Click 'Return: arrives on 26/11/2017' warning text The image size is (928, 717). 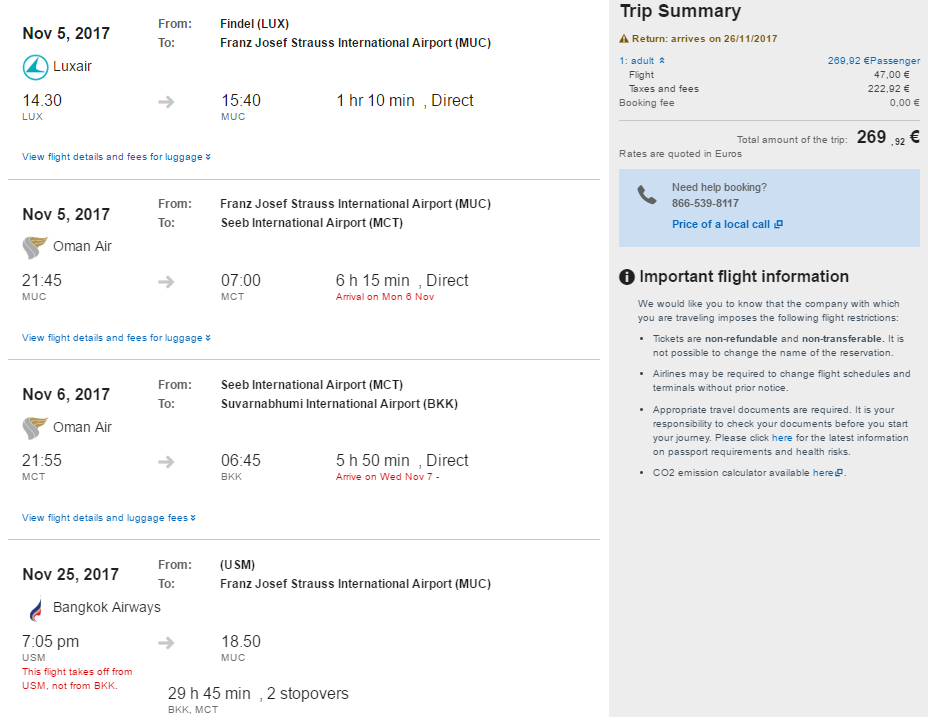(704, 38)
